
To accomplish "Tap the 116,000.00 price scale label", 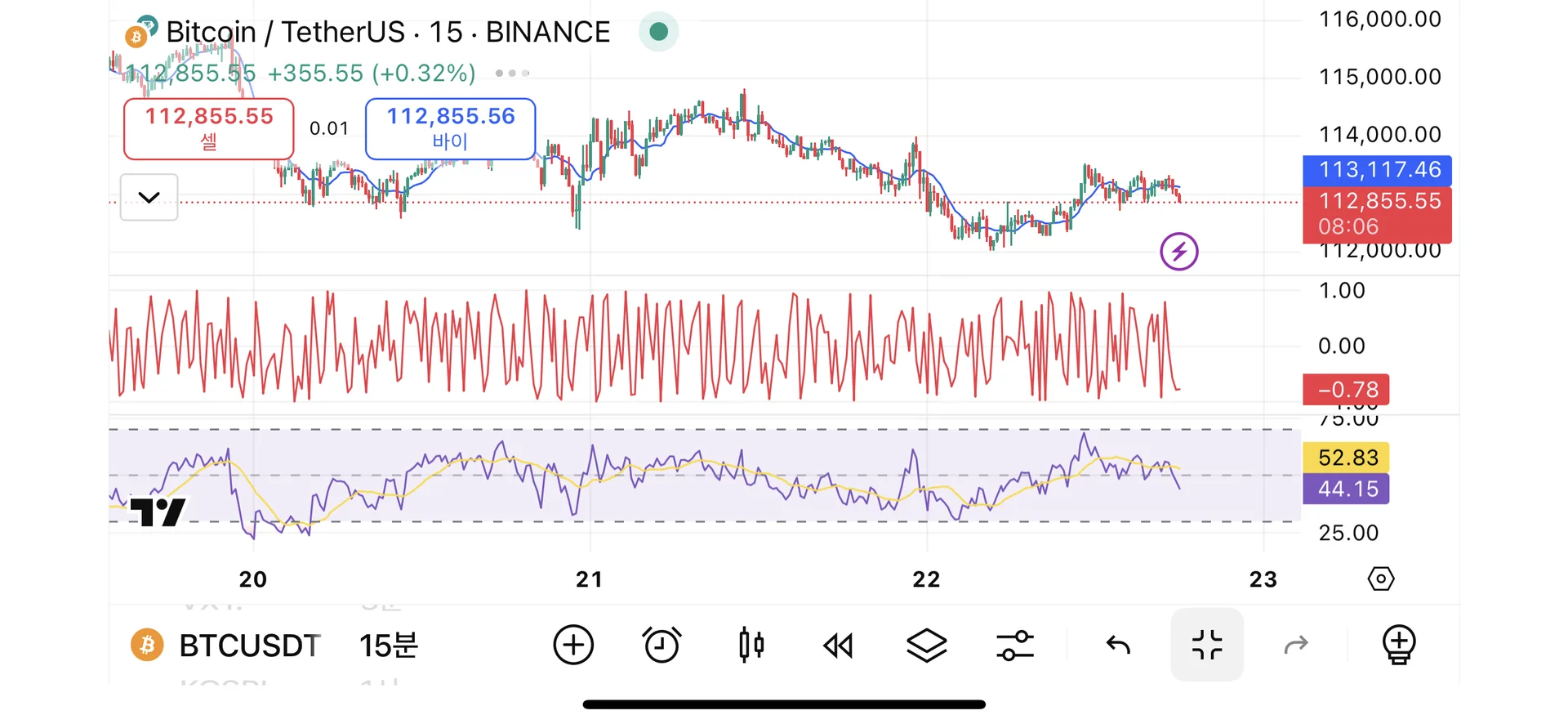I will [1380, 20].
